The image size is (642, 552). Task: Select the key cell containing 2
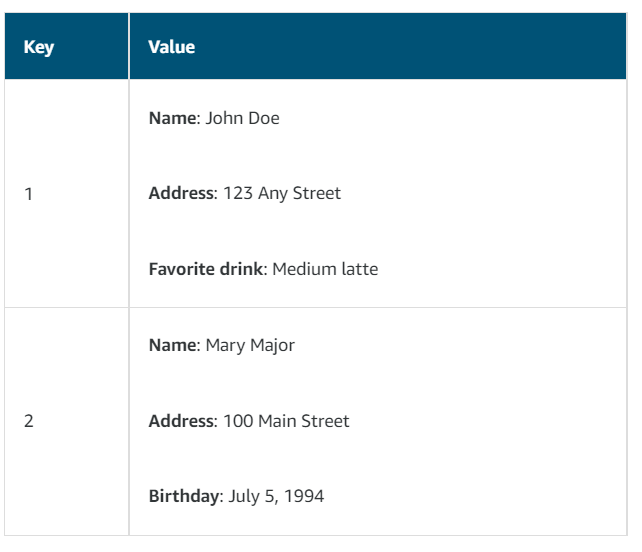pos(66,421)
